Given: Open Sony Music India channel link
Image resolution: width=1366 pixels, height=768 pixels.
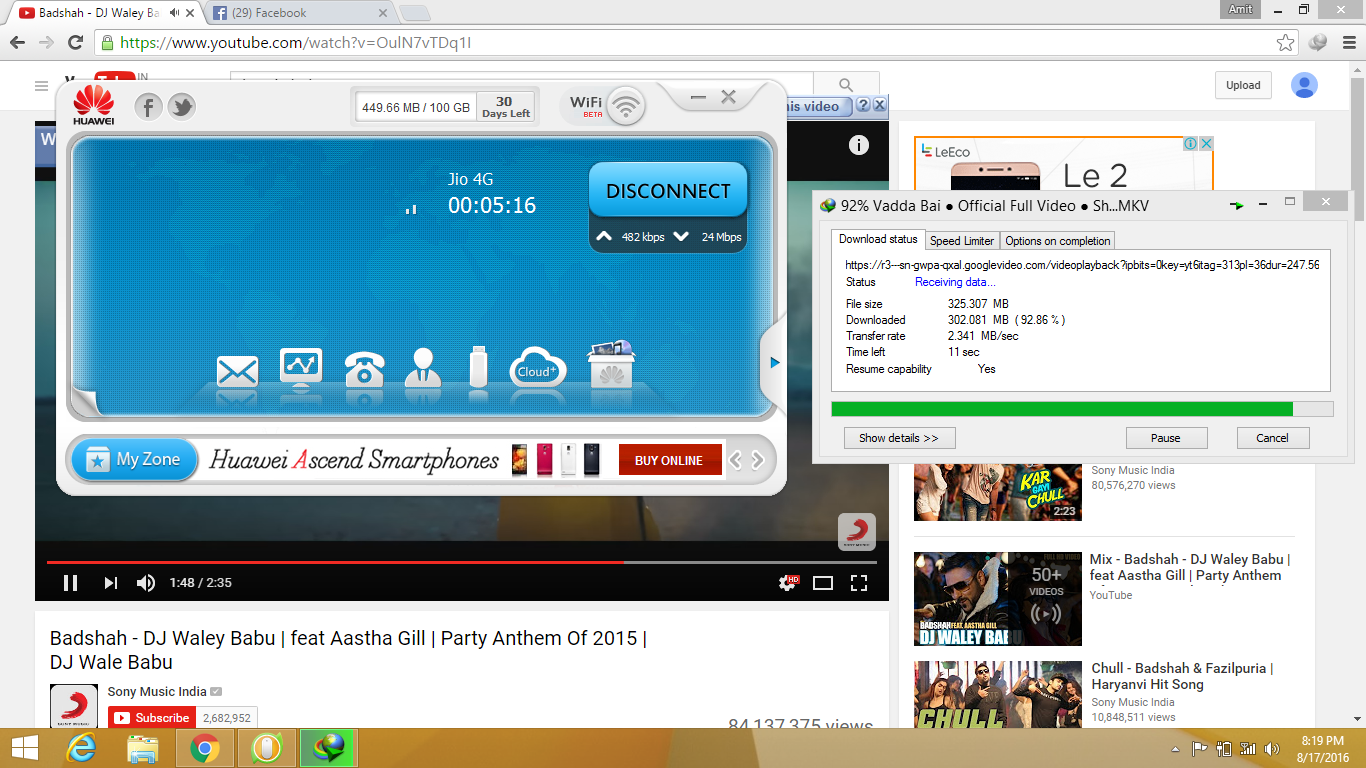Looking at the screenshot, I should pyautogui.click(x=157, y=692).
